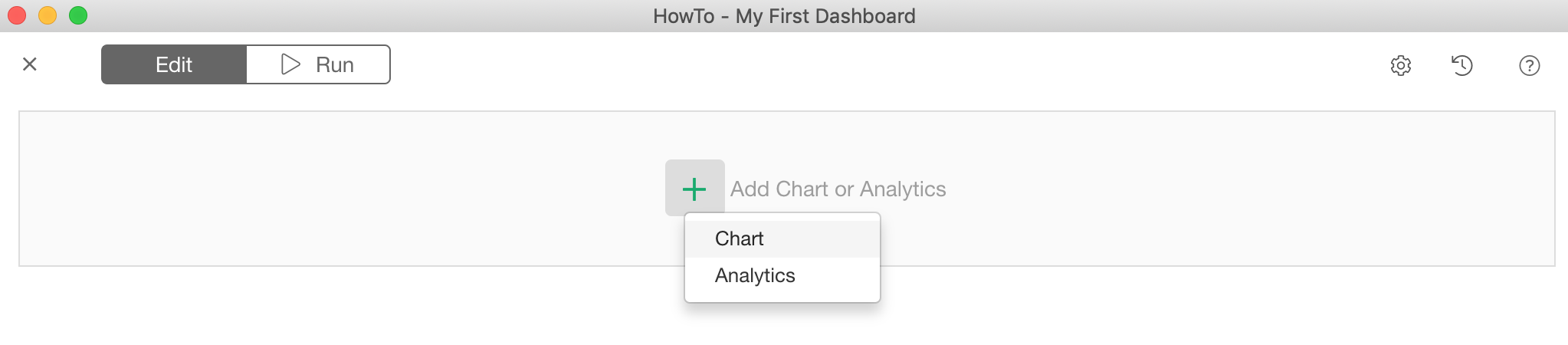Viewport: 1568px width, 345px height.
Task: Maximize the window with the green button
Action: (78, 15)
